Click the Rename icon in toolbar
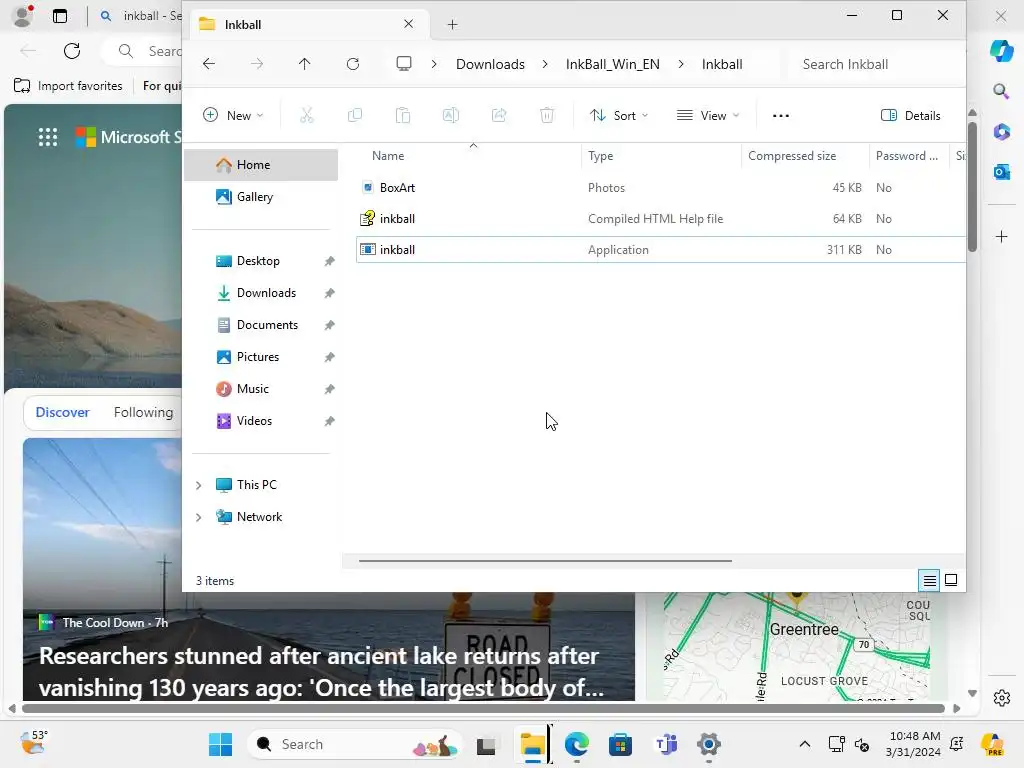This screenshot has height=768, width=1024. point(451,116)
